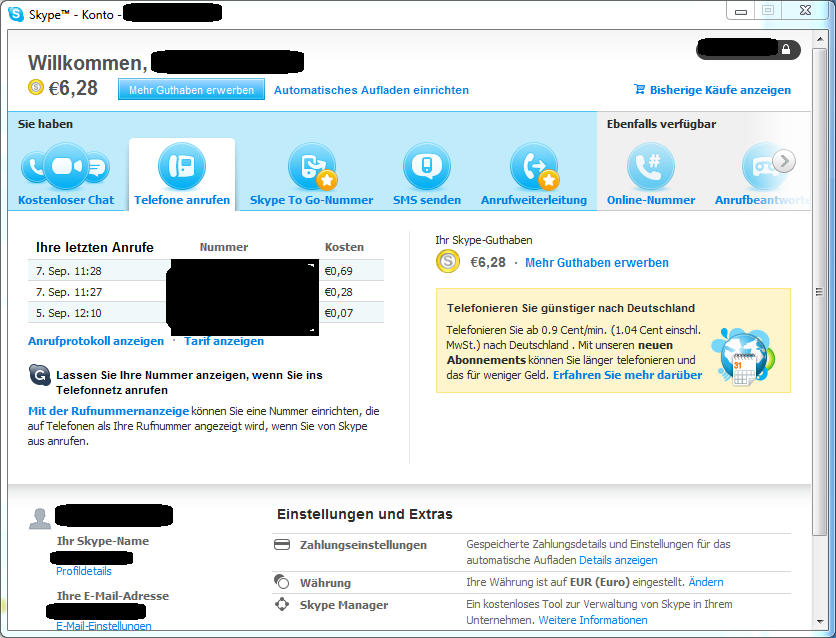Click the Profildetails link

(84, 571)
